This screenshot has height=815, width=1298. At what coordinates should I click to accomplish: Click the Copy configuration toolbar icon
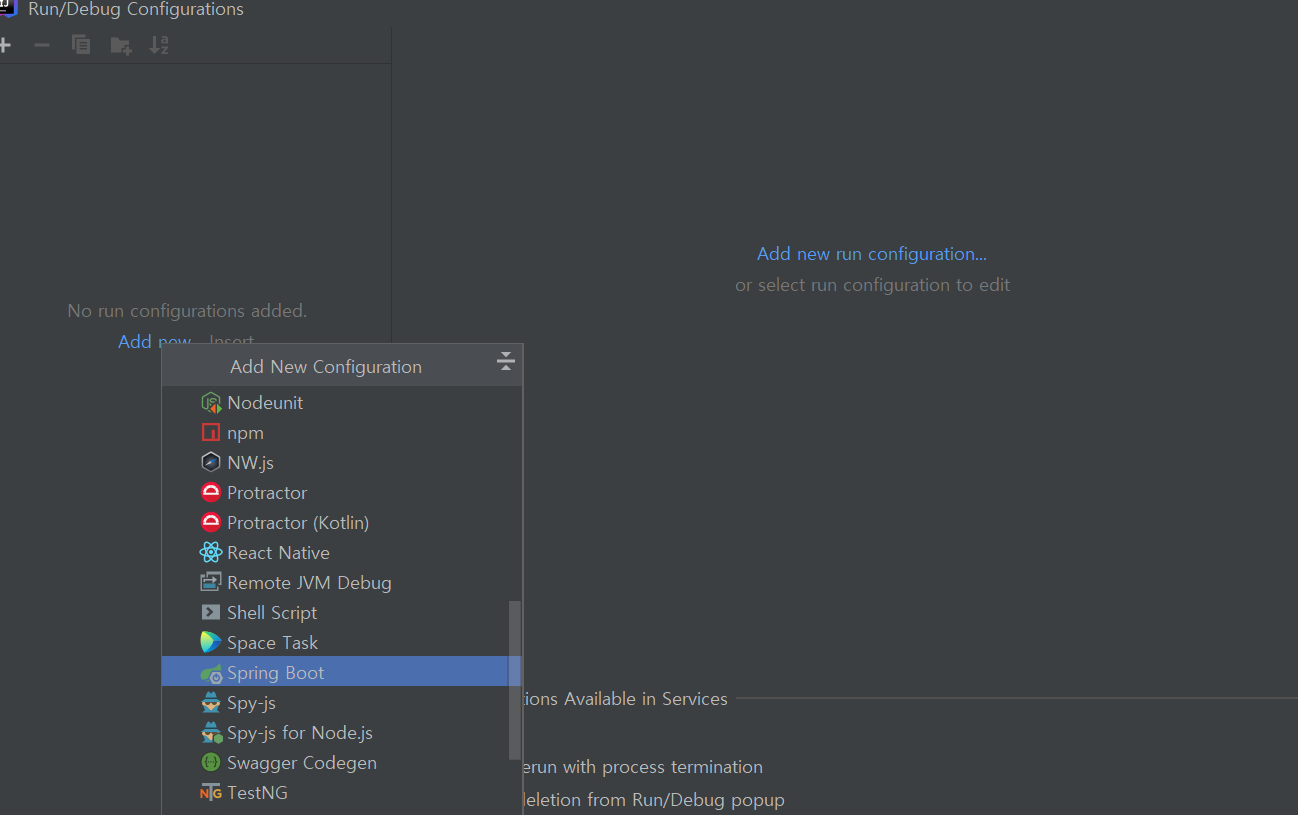(81, 45)
